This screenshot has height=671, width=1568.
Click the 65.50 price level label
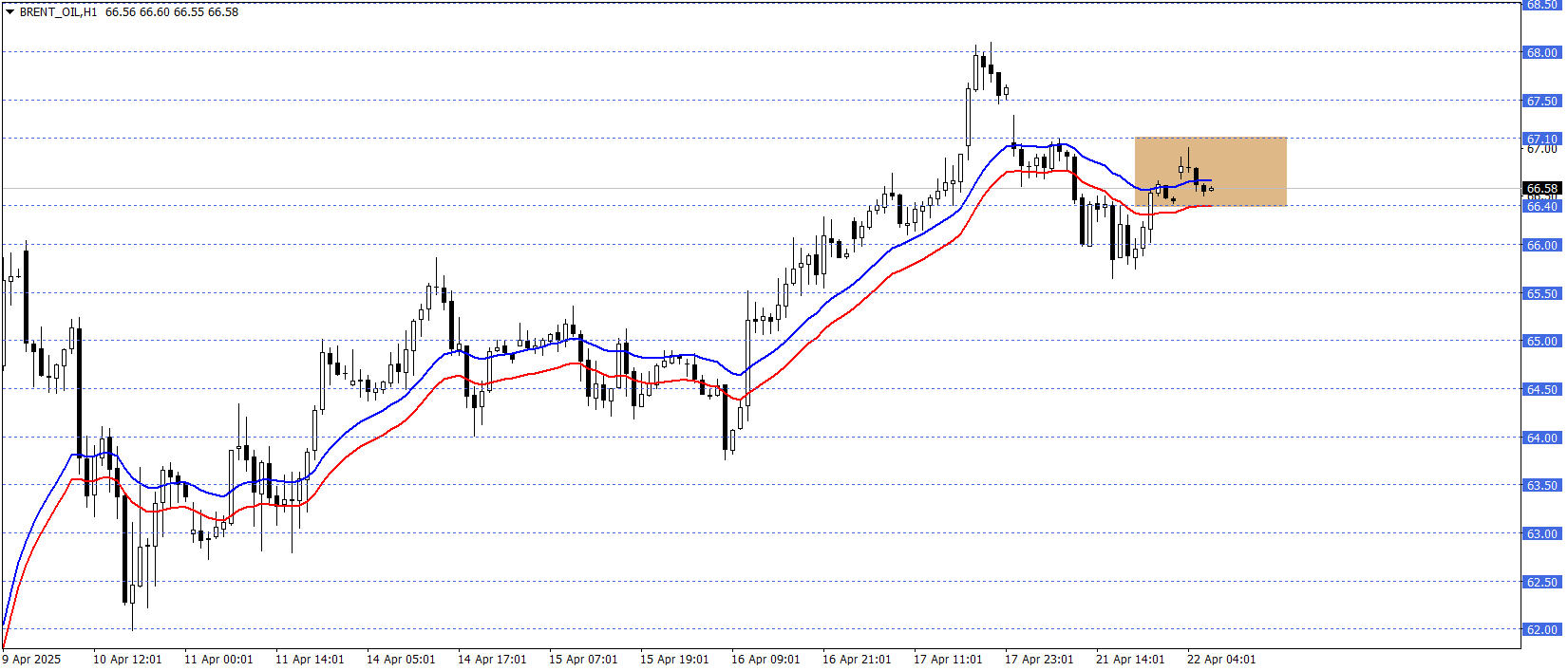(x=1541, y=293)
